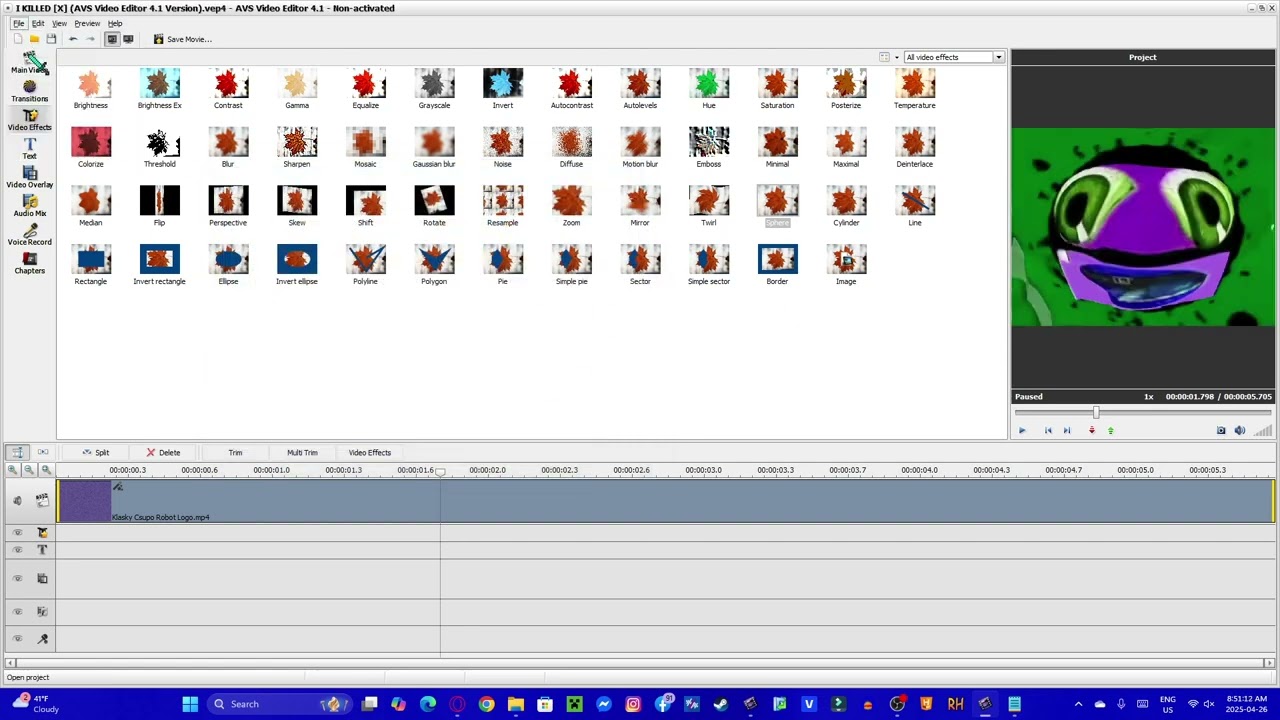Select the Grayscale video effect

[434, 89]
